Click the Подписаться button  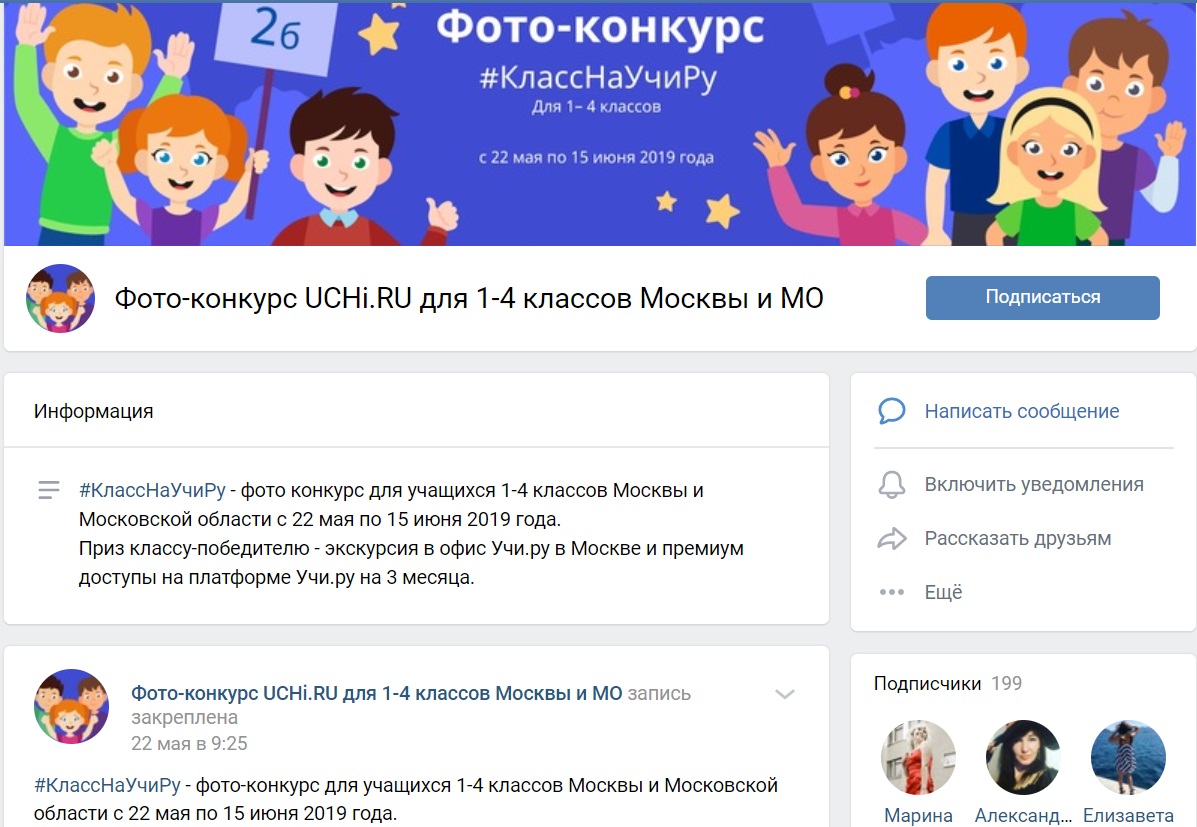(1042, 297)
